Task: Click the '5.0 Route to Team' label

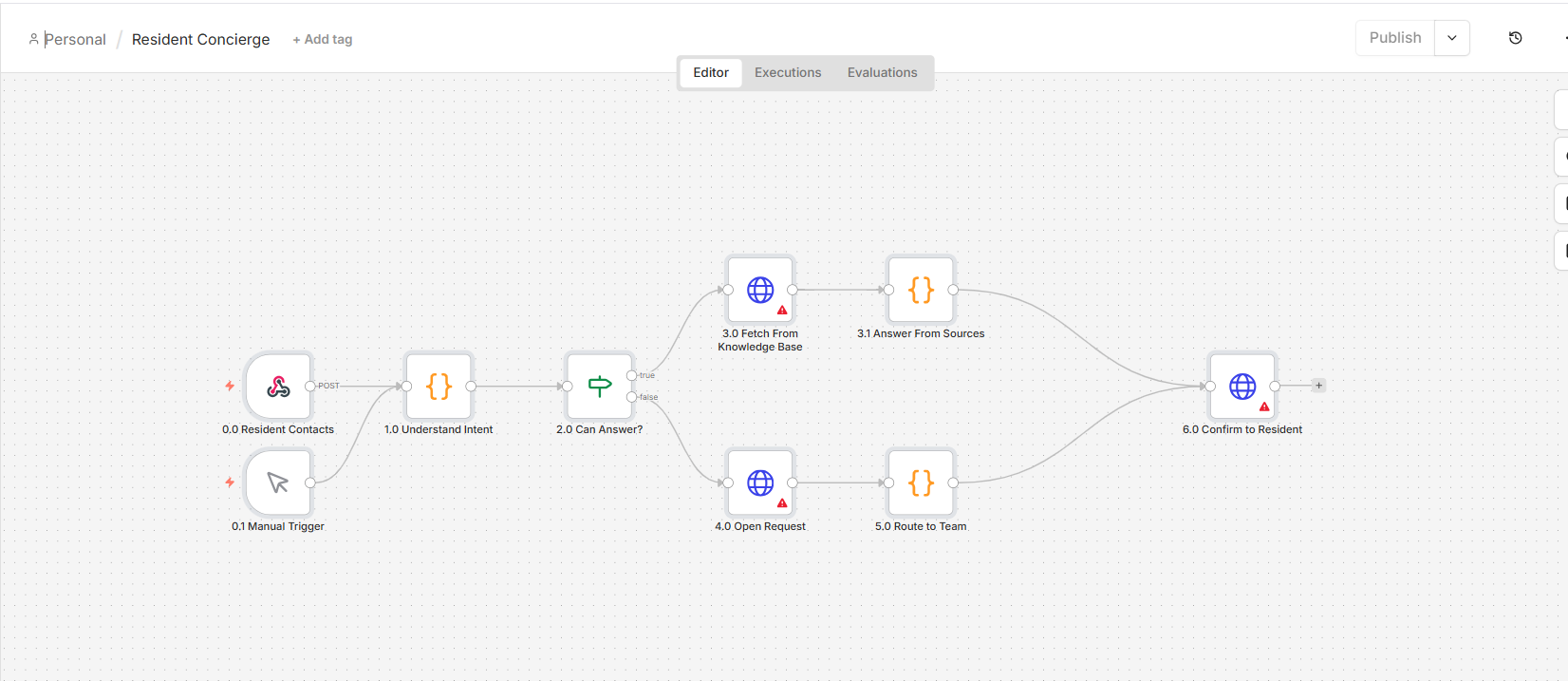Action: (x=921, y=526)
